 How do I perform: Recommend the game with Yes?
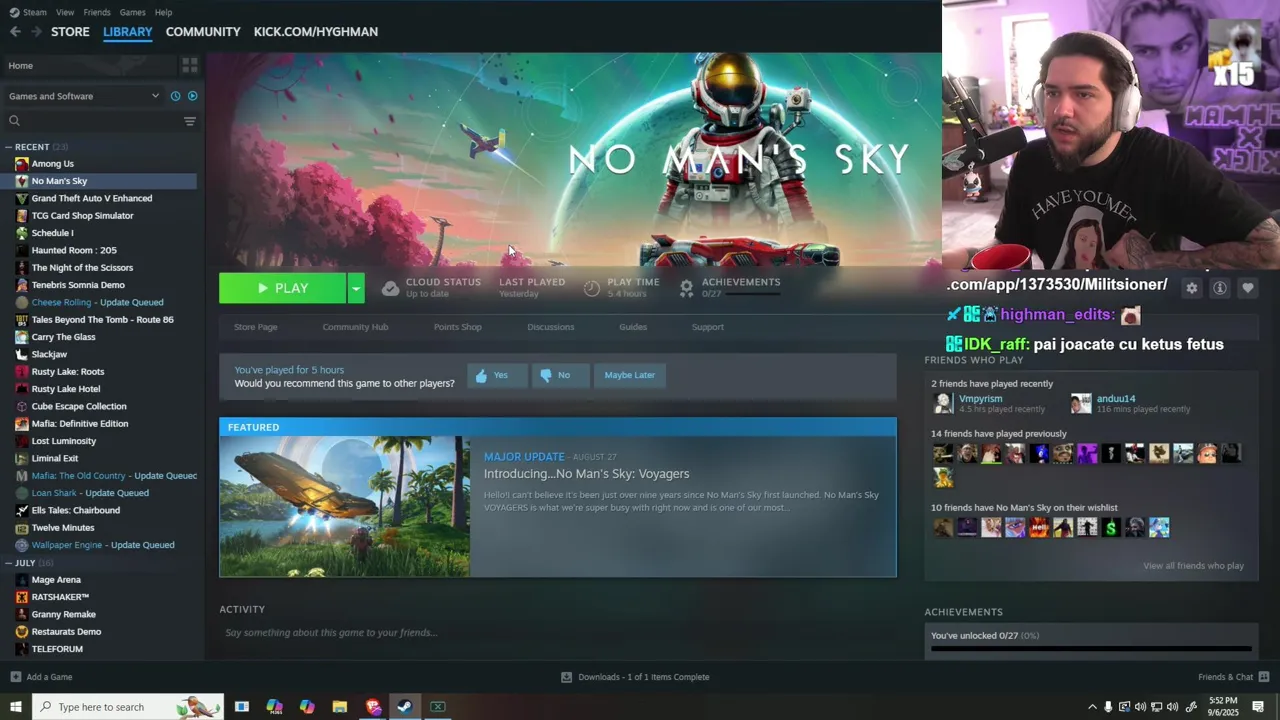coord(496,375)
